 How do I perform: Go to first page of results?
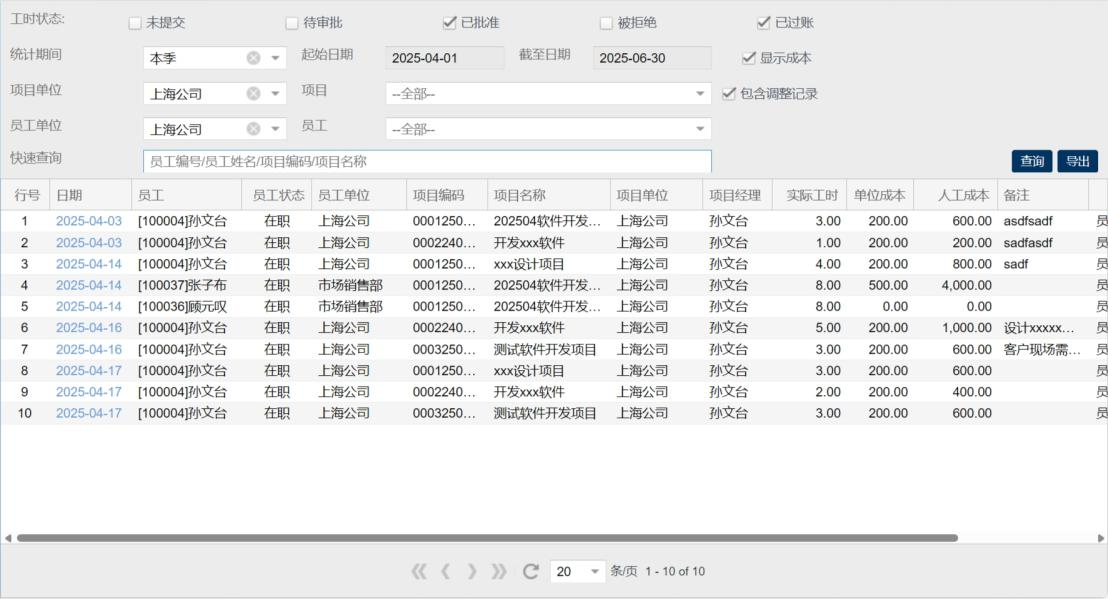420,572
